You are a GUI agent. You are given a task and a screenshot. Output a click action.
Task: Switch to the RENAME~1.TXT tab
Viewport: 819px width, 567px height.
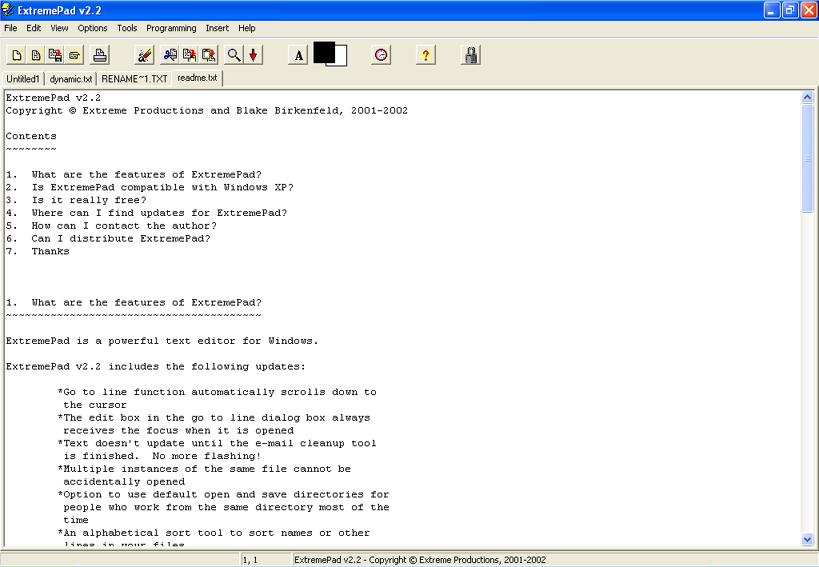134,79
